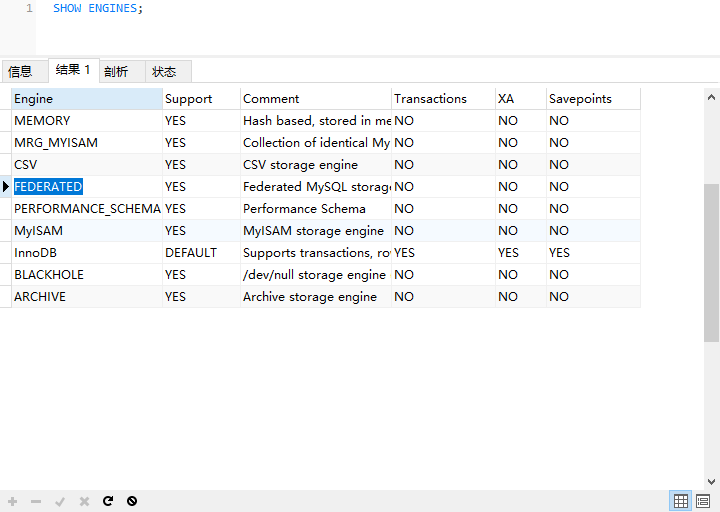Screen dimensions: 720x512
Task: Sort by the Engine column header
Action: click(x=86, y=99)
